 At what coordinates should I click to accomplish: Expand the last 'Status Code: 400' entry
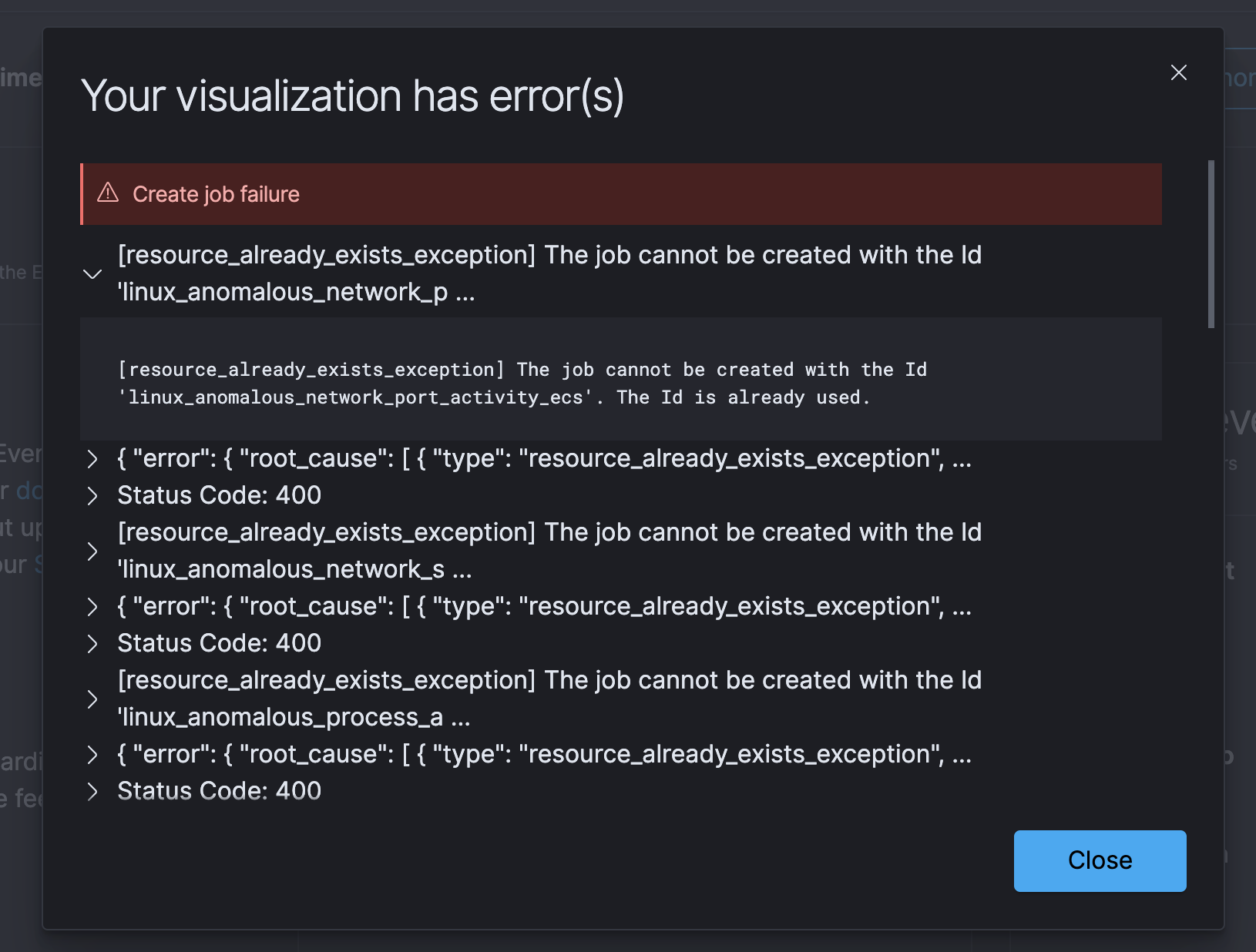92,792
